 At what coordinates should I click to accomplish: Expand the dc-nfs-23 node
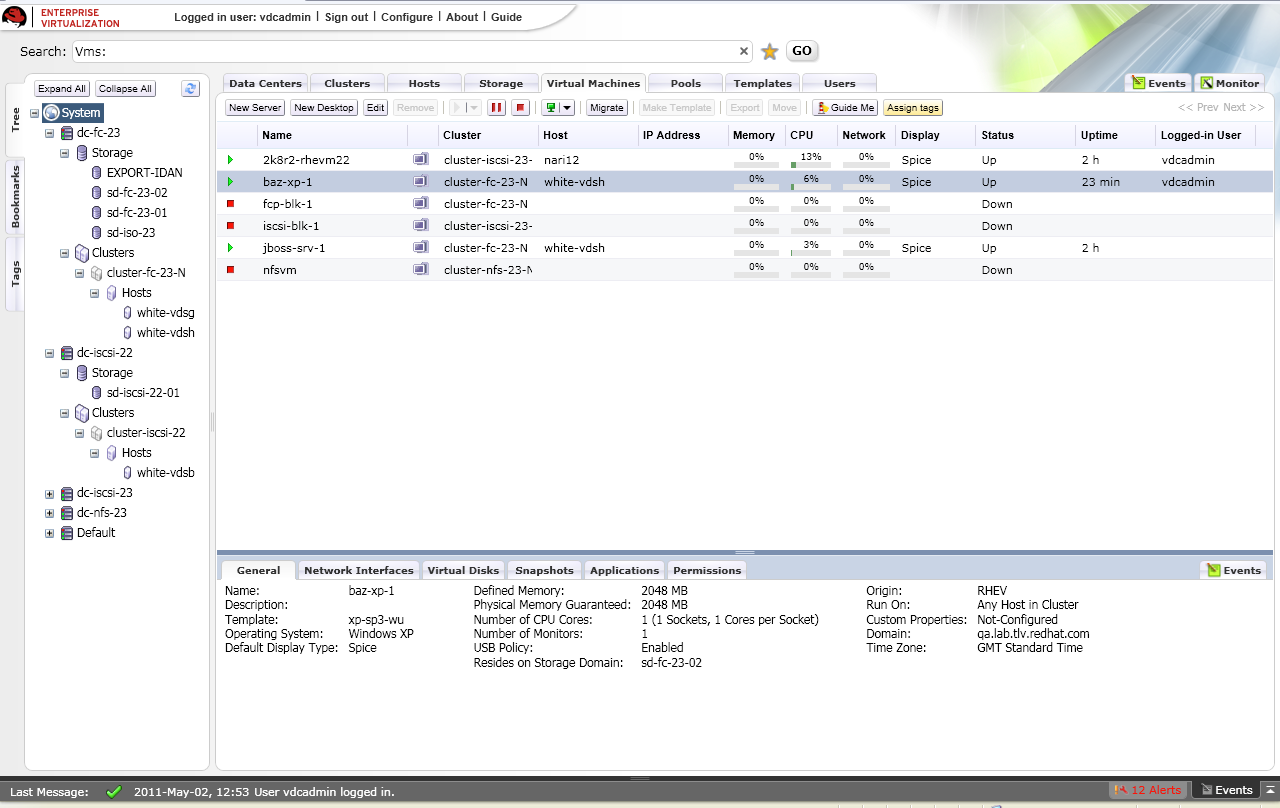pos(50,513)
